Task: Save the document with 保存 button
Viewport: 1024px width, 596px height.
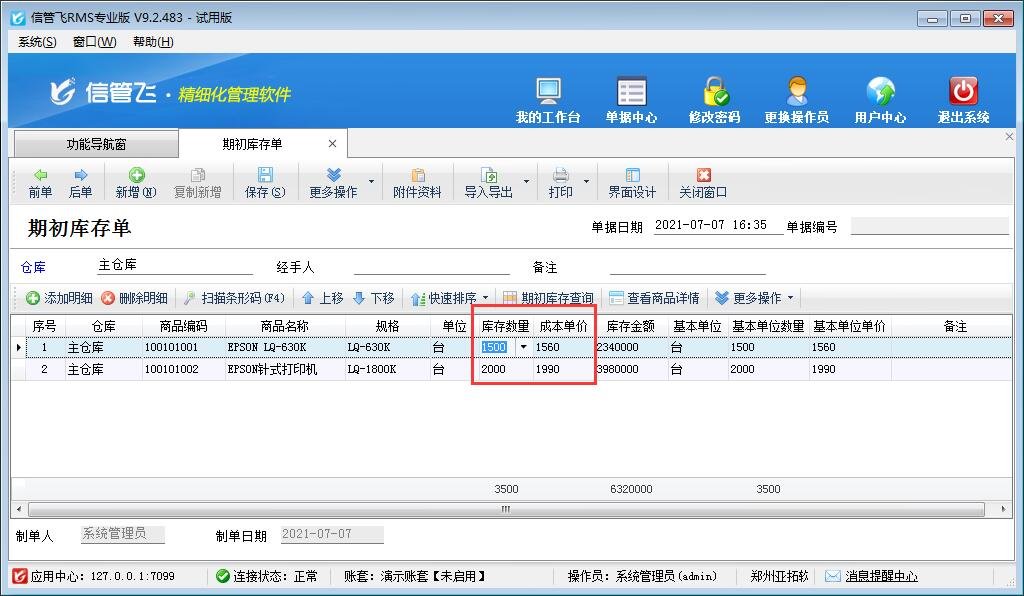Action: click(x=265, y=183)
